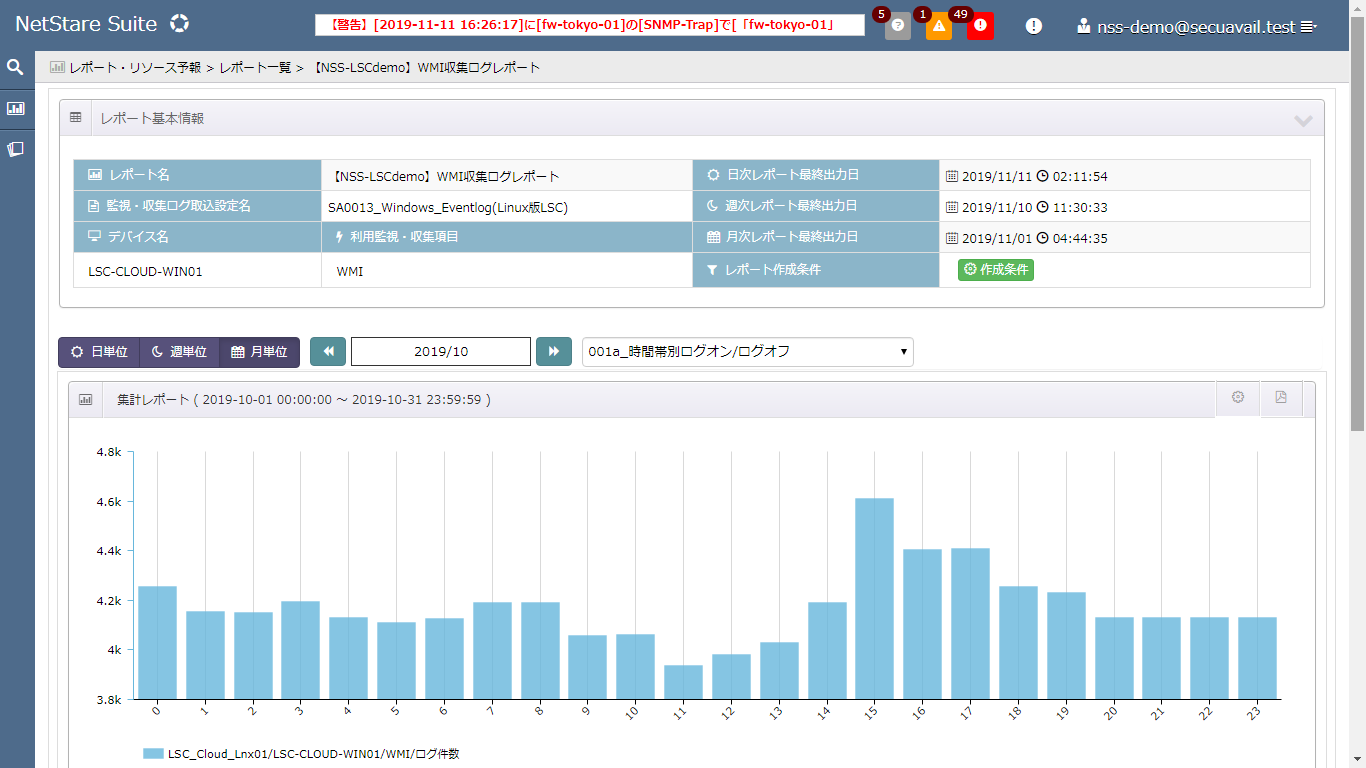Click the bar for hour 11
Screen dimensions: 1366x768
pos(683,682)
